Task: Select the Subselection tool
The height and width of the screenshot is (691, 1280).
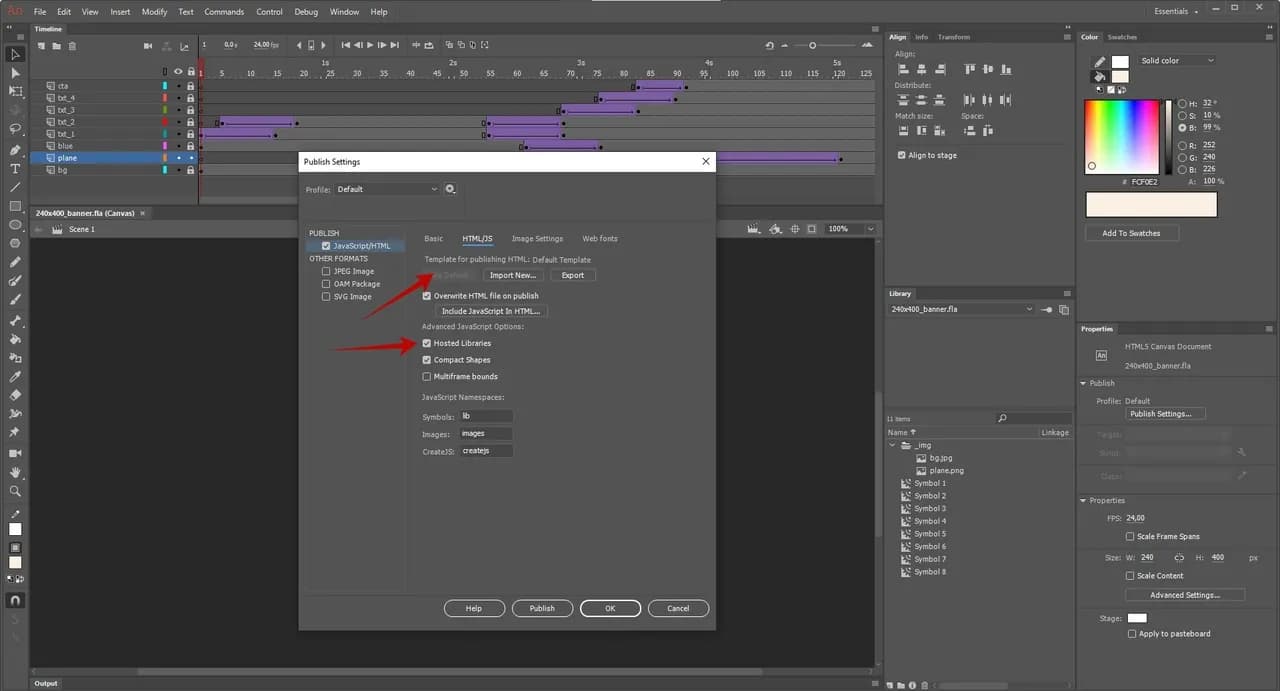Action: coord(15,73)
